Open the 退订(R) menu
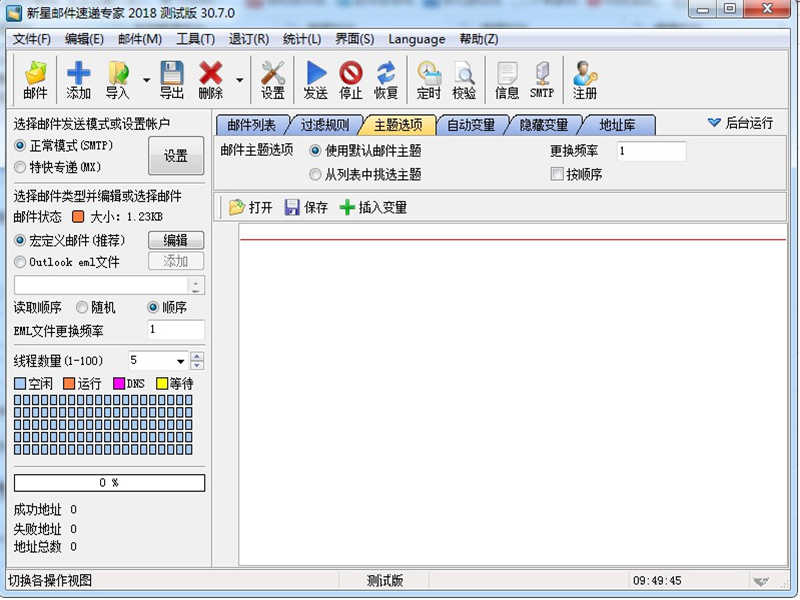The height and width of the screenshot is (600, 800). tap(248, 39)
